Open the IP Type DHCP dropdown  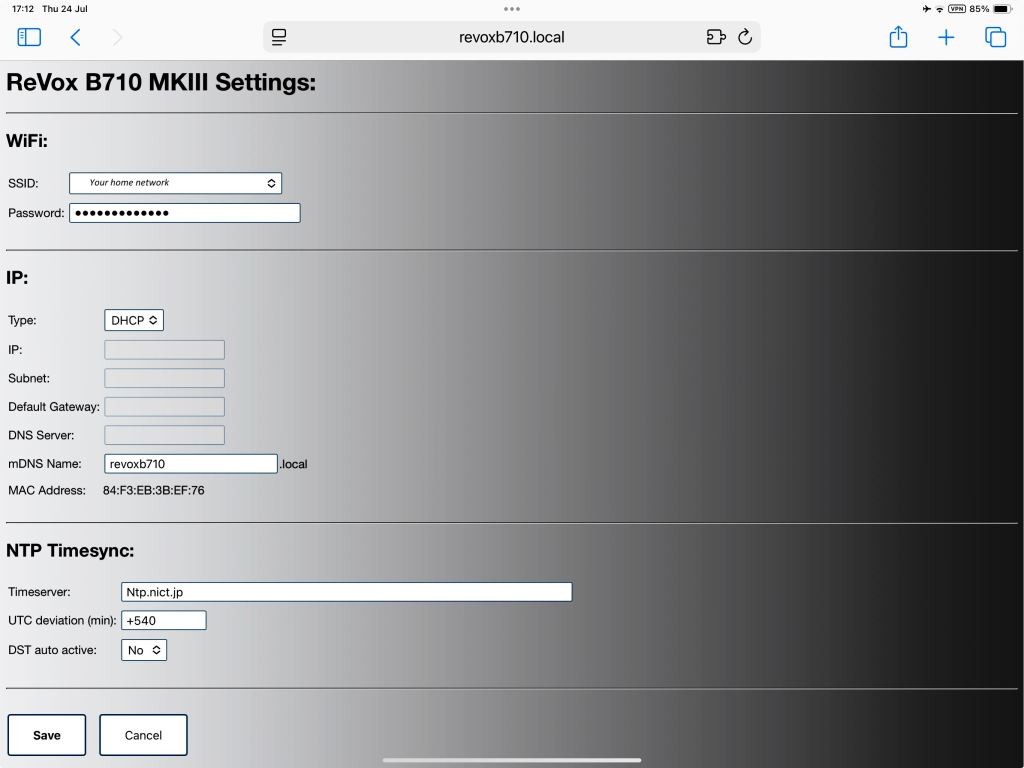pos(134,320)
